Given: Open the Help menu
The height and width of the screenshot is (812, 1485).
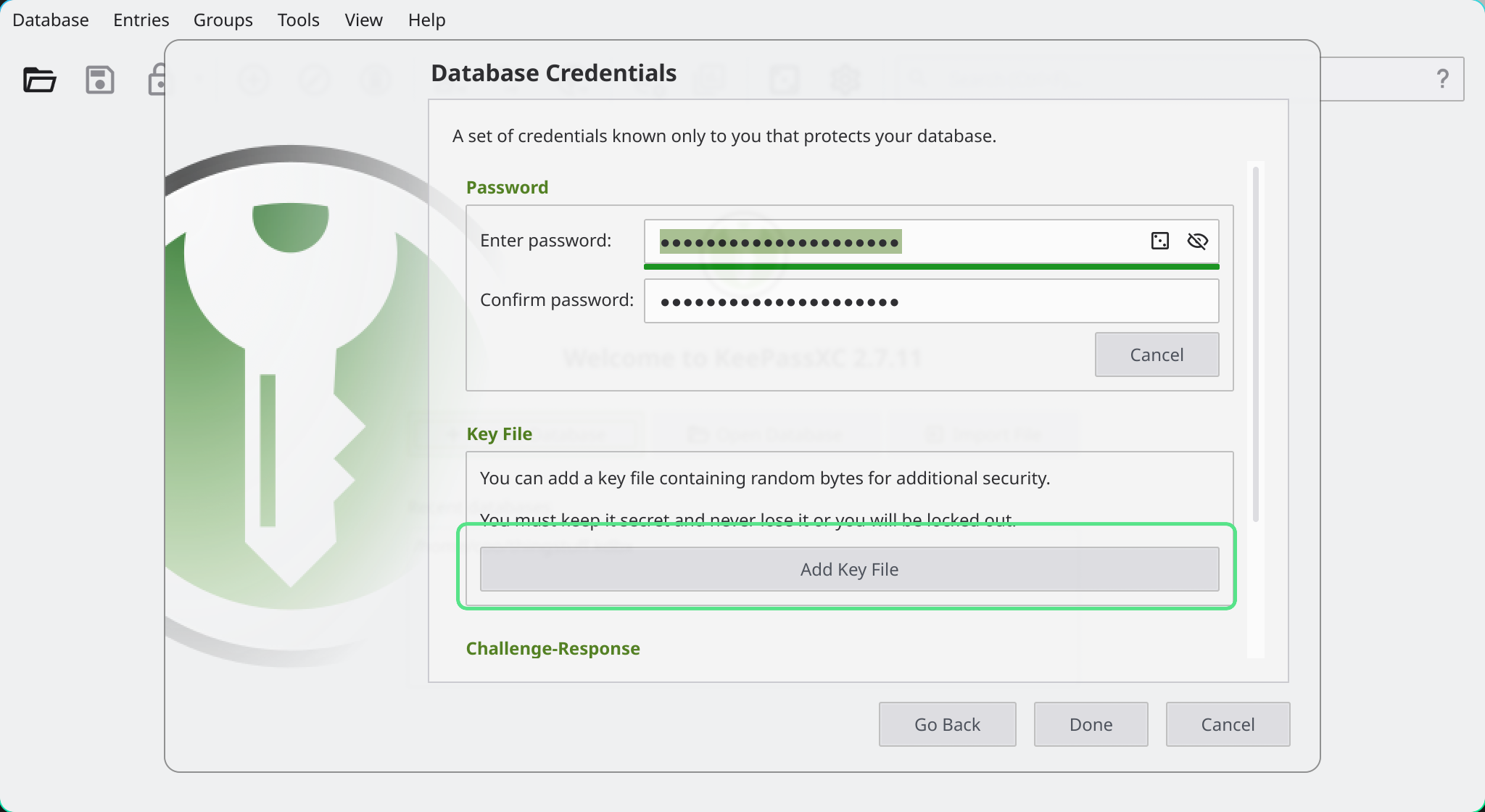Looking at the screenshot, I should [426, 20].
